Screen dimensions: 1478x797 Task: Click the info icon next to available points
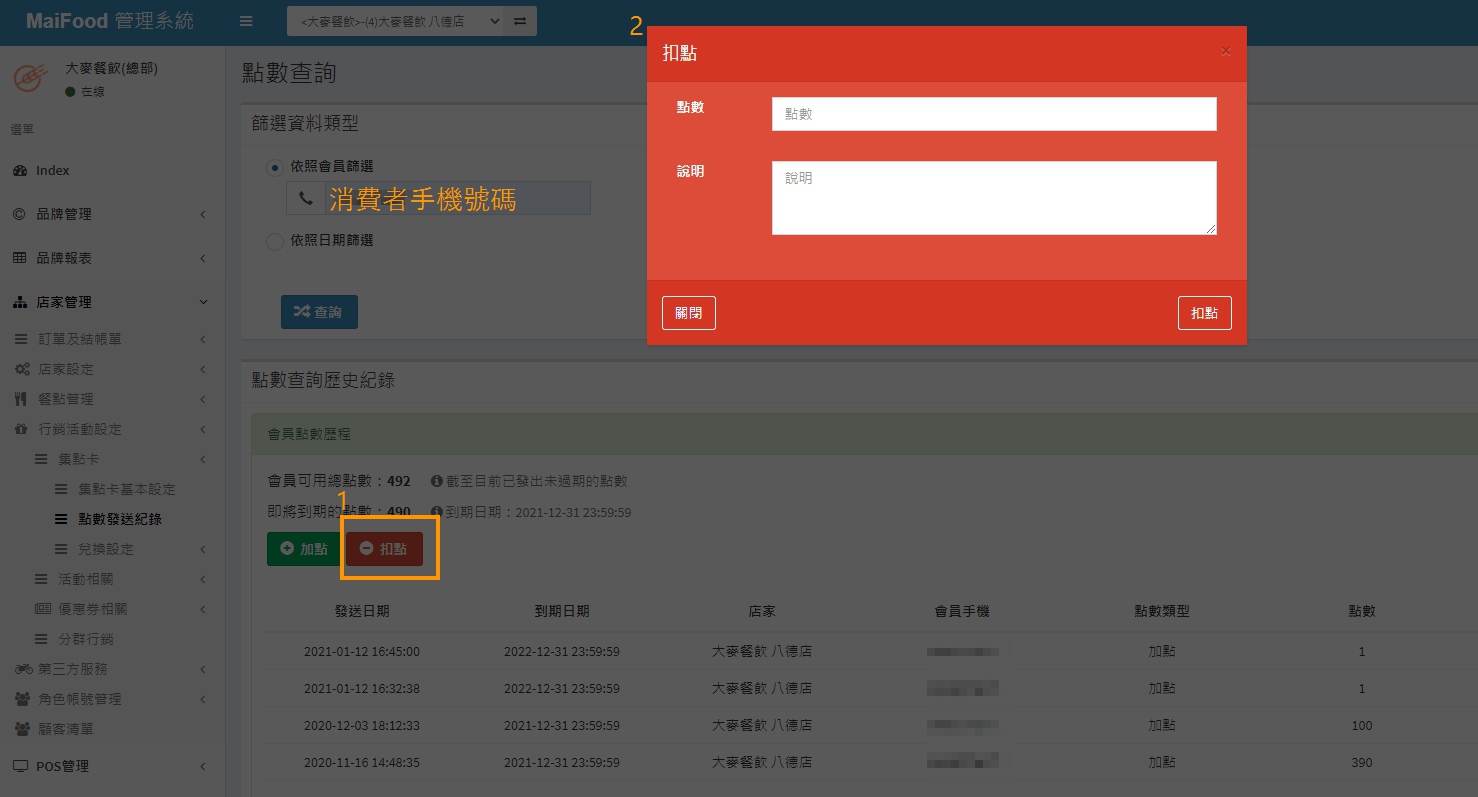pos(436,481)
